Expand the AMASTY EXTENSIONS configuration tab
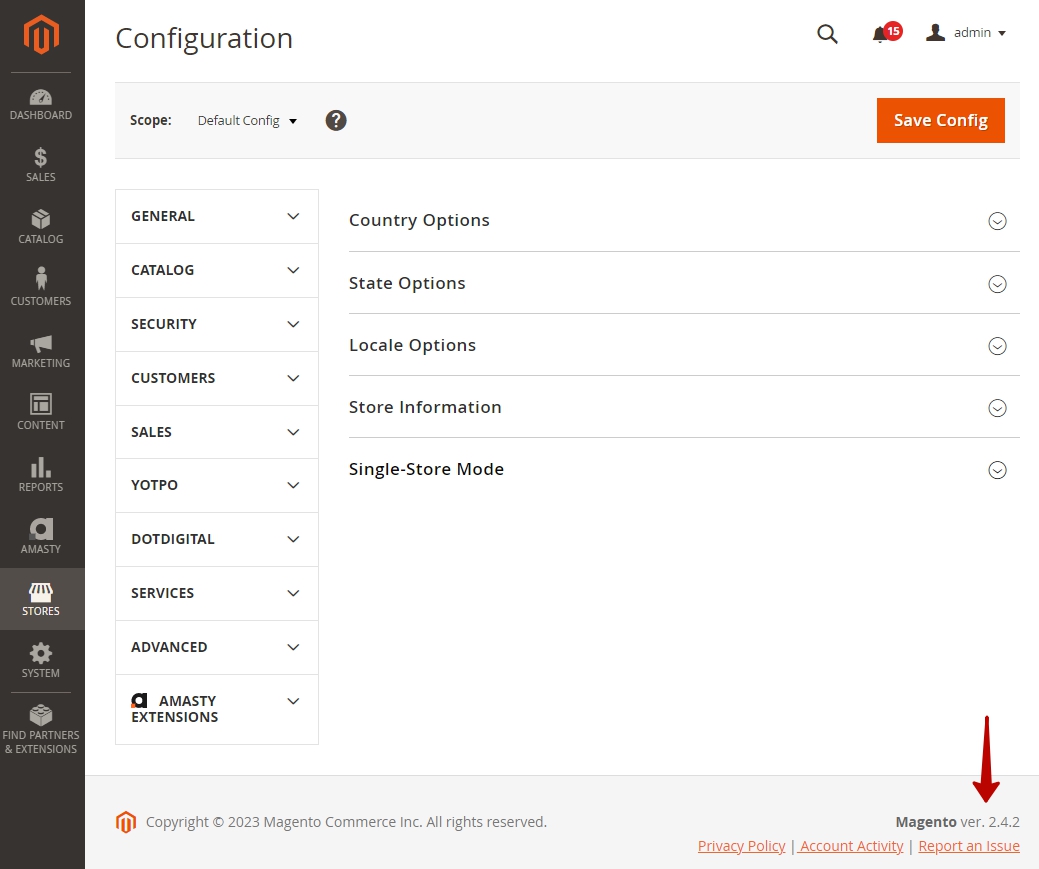 point(217,709)
